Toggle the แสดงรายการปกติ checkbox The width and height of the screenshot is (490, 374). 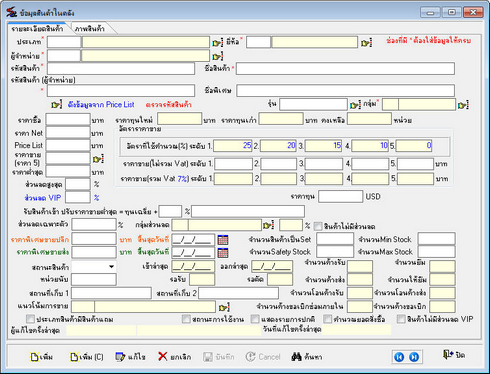255,319
